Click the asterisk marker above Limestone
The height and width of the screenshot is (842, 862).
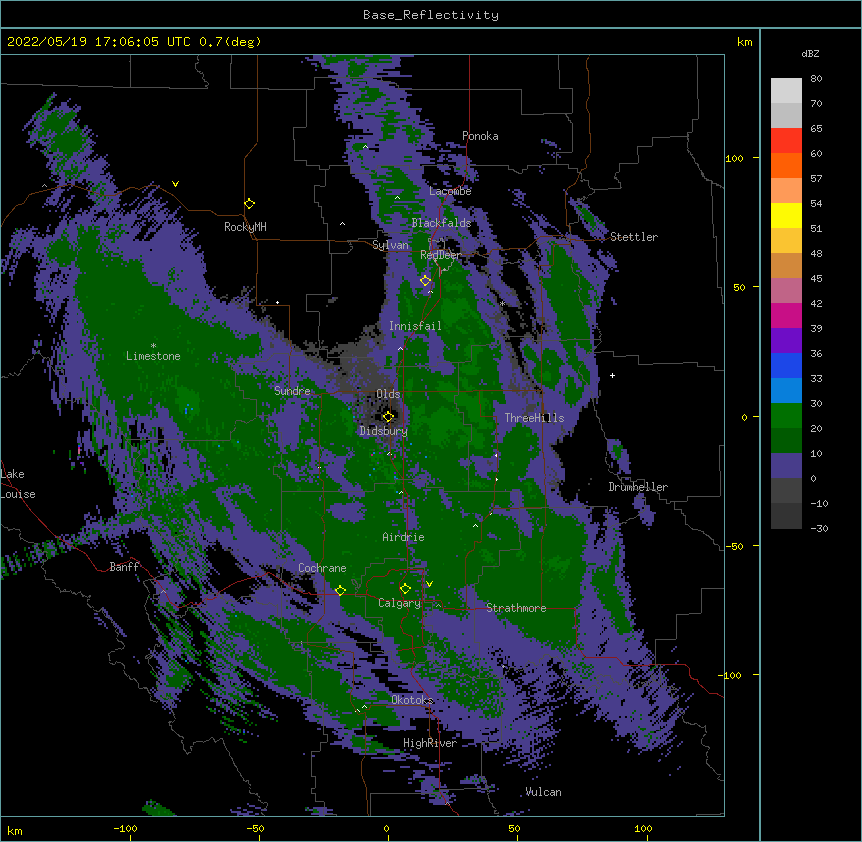(153, 346)
